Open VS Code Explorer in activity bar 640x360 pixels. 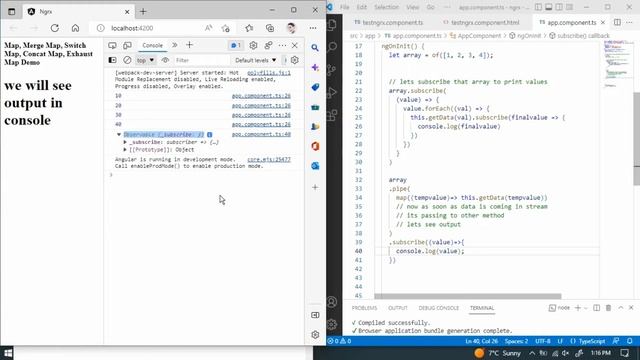(332, 25)
